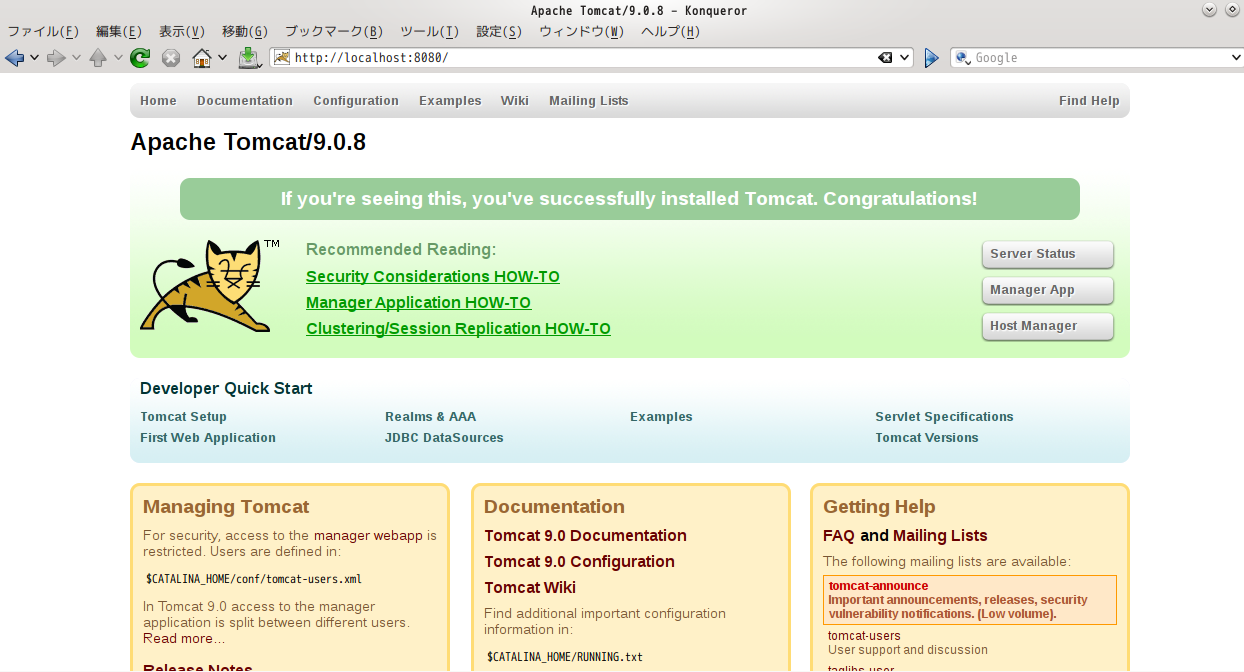Open the Tomcat Setup quick start link
Image resolution: width=1244 pixels, height=672 pixels.
183,417
